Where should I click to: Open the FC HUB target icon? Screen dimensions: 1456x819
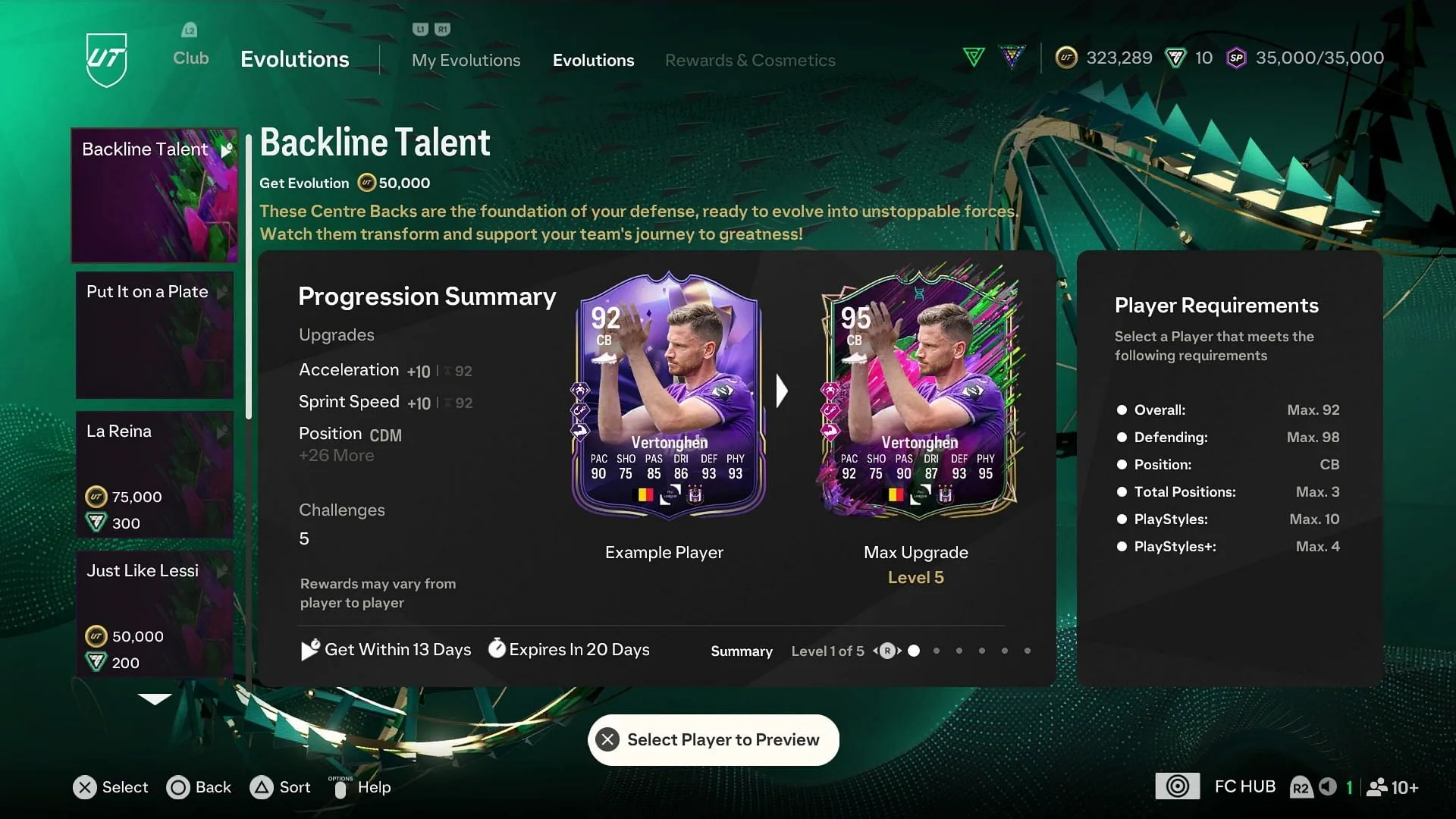tap(1178, 786)
